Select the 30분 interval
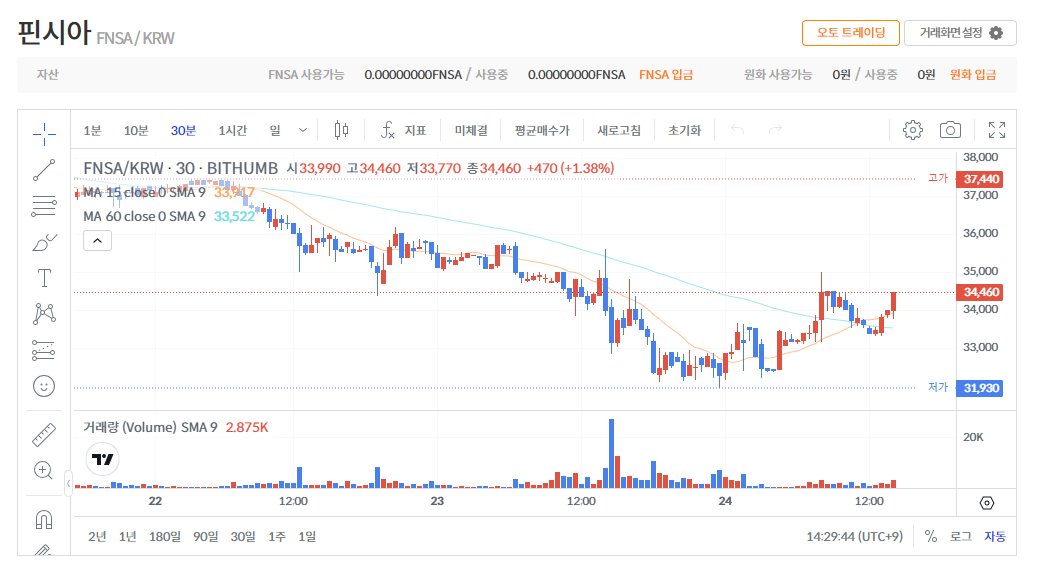Screen dimensions: 1054x571 pos(183,130)
